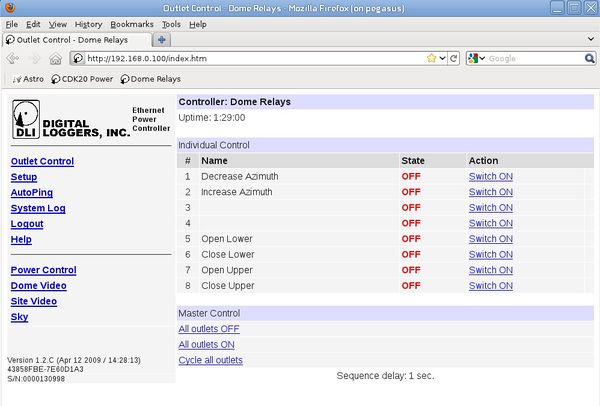The image size is (600, 406).
Task: Click the URL address field
Action: click(254, 58)
